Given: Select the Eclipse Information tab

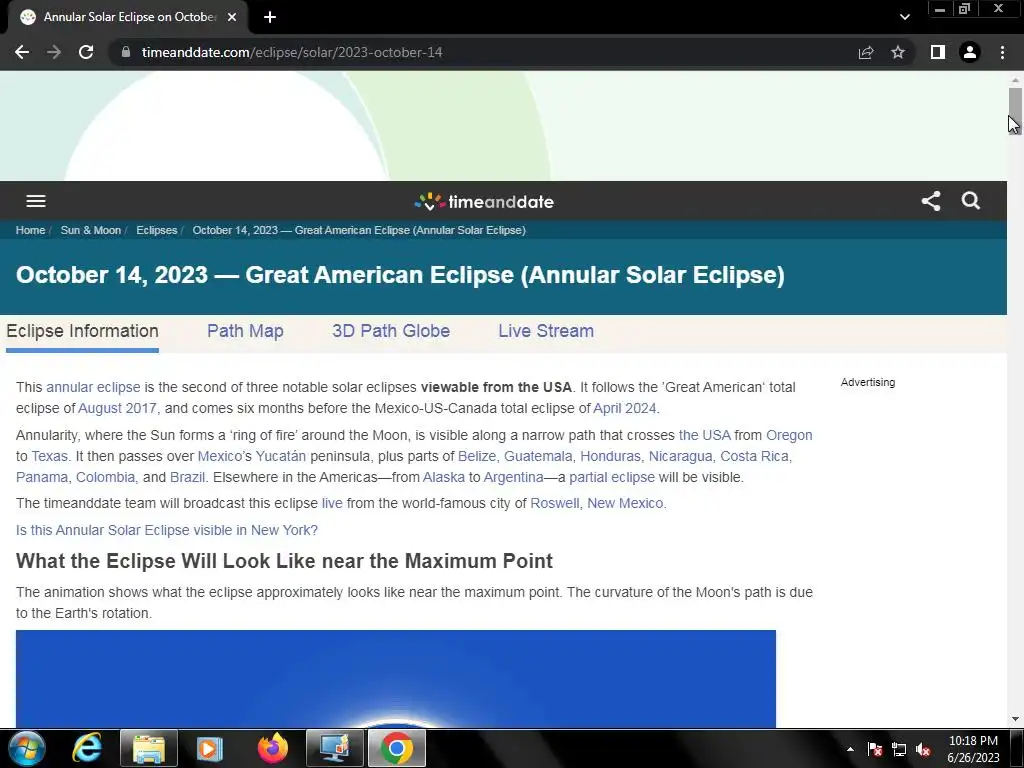Looking at the screenshot, I should [82, 331].
